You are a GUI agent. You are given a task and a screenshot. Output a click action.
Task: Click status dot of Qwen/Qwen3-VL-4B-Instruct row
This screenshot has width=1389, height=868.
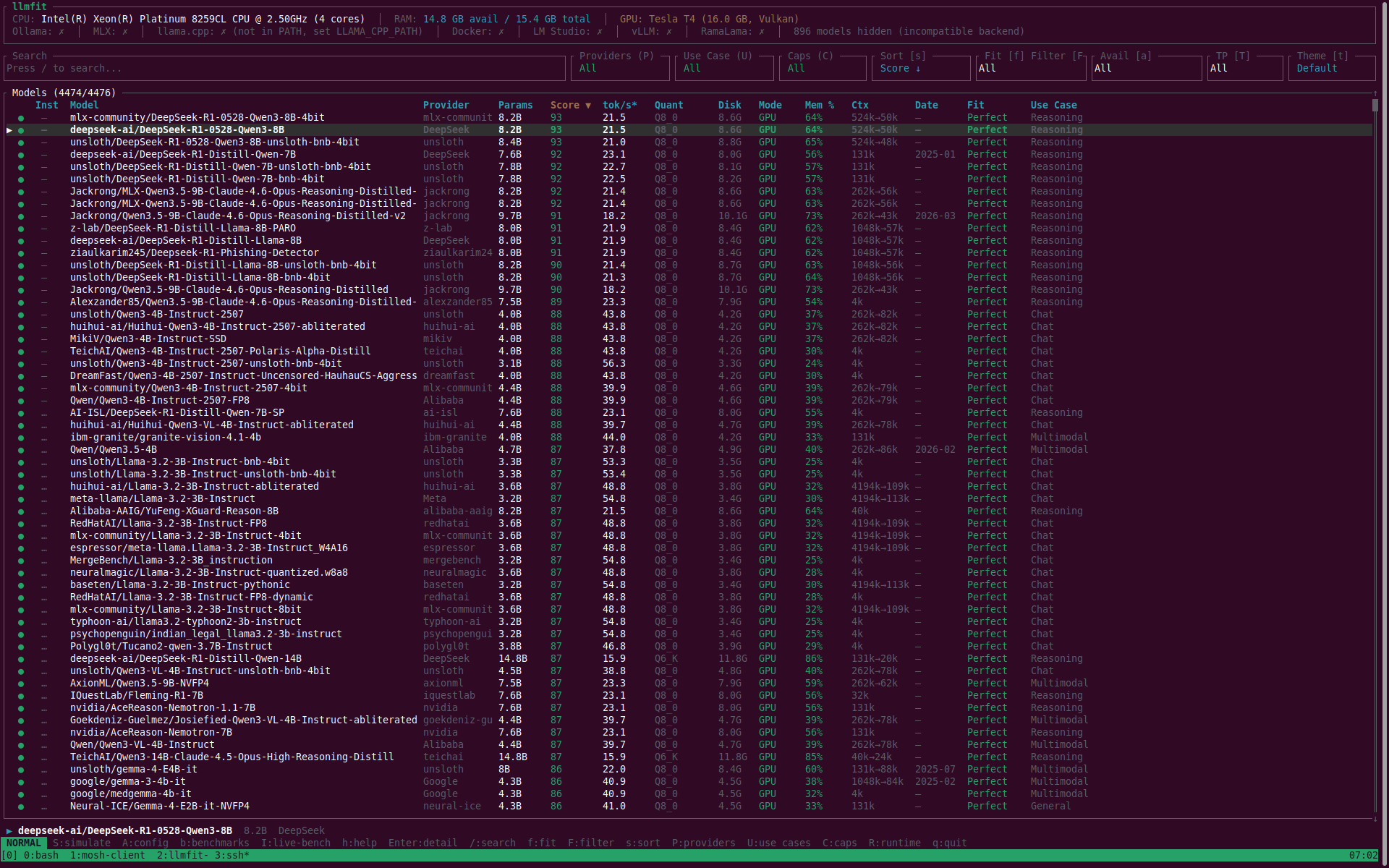[21, 745]
